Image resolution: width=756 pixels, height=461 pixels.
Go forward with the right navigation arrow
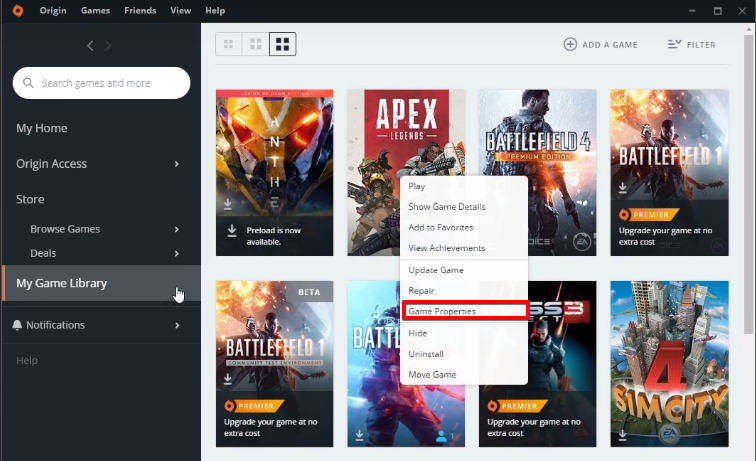[108, 46]
